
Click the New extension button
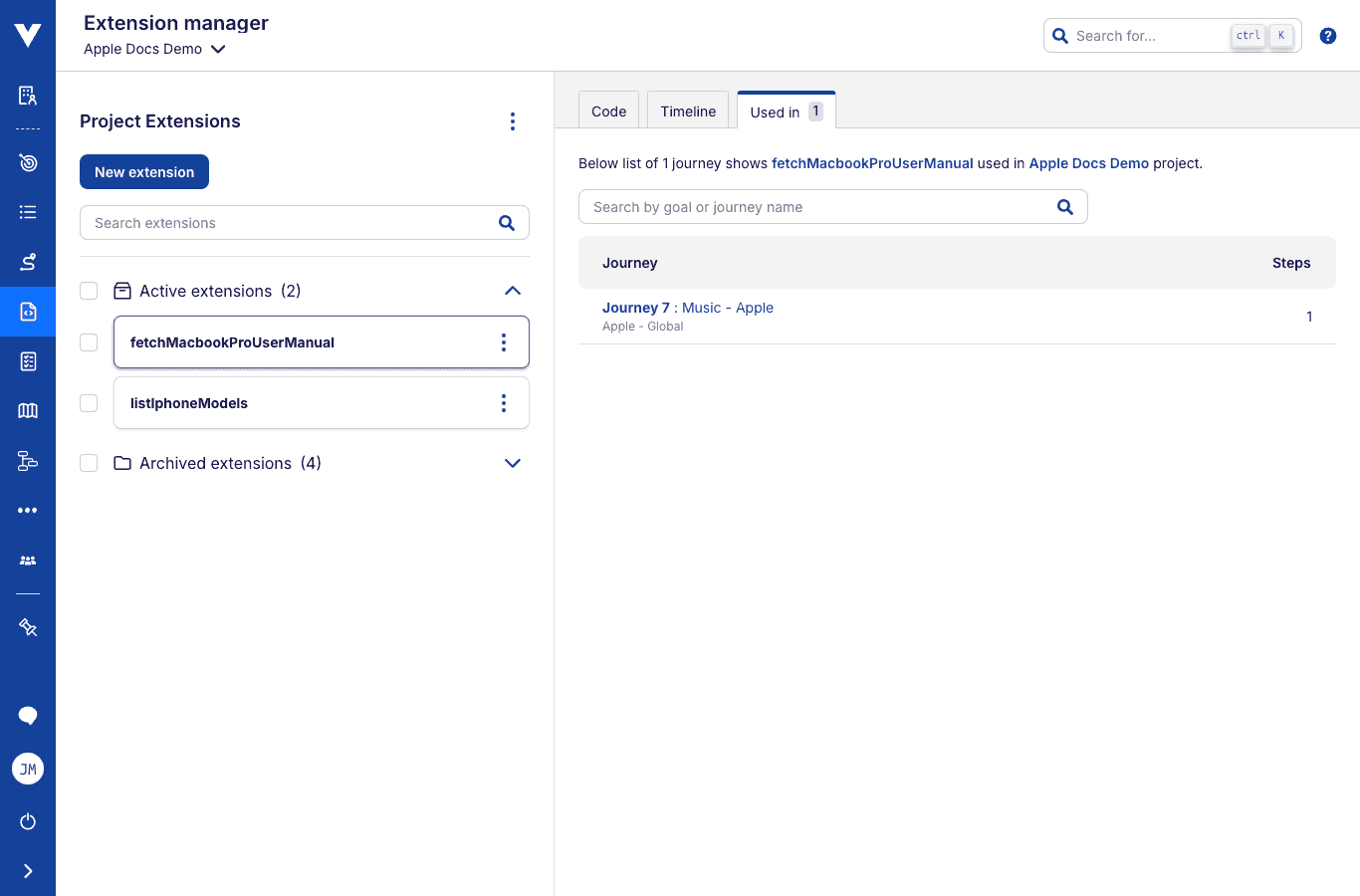(144, 172)
